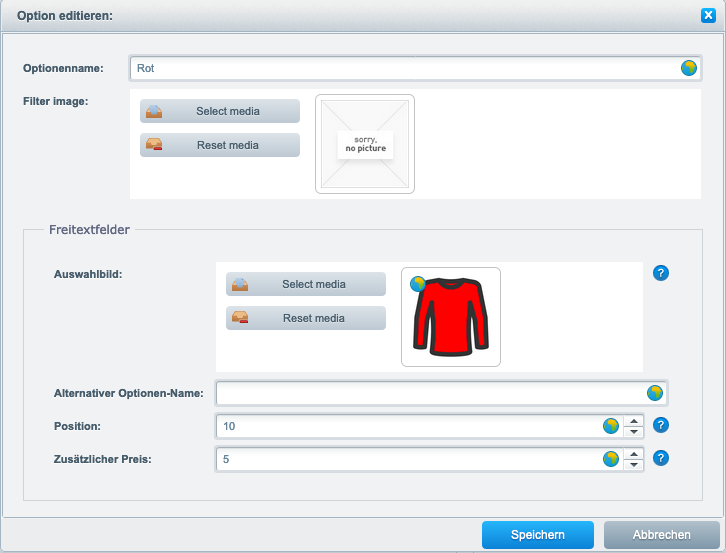Reset media for Filter image
Viewport: 726px width, 553px height.
(x=220, y=145)
